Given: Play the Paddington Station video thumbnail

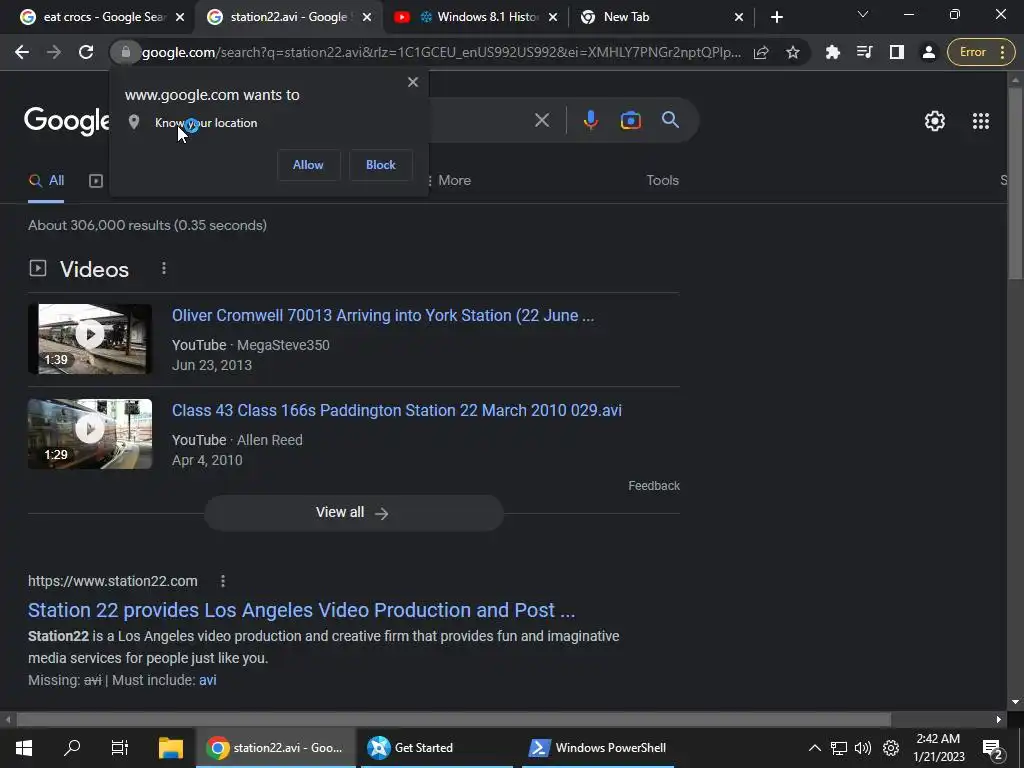Looking at the screenshot, I should click(90, 434).
